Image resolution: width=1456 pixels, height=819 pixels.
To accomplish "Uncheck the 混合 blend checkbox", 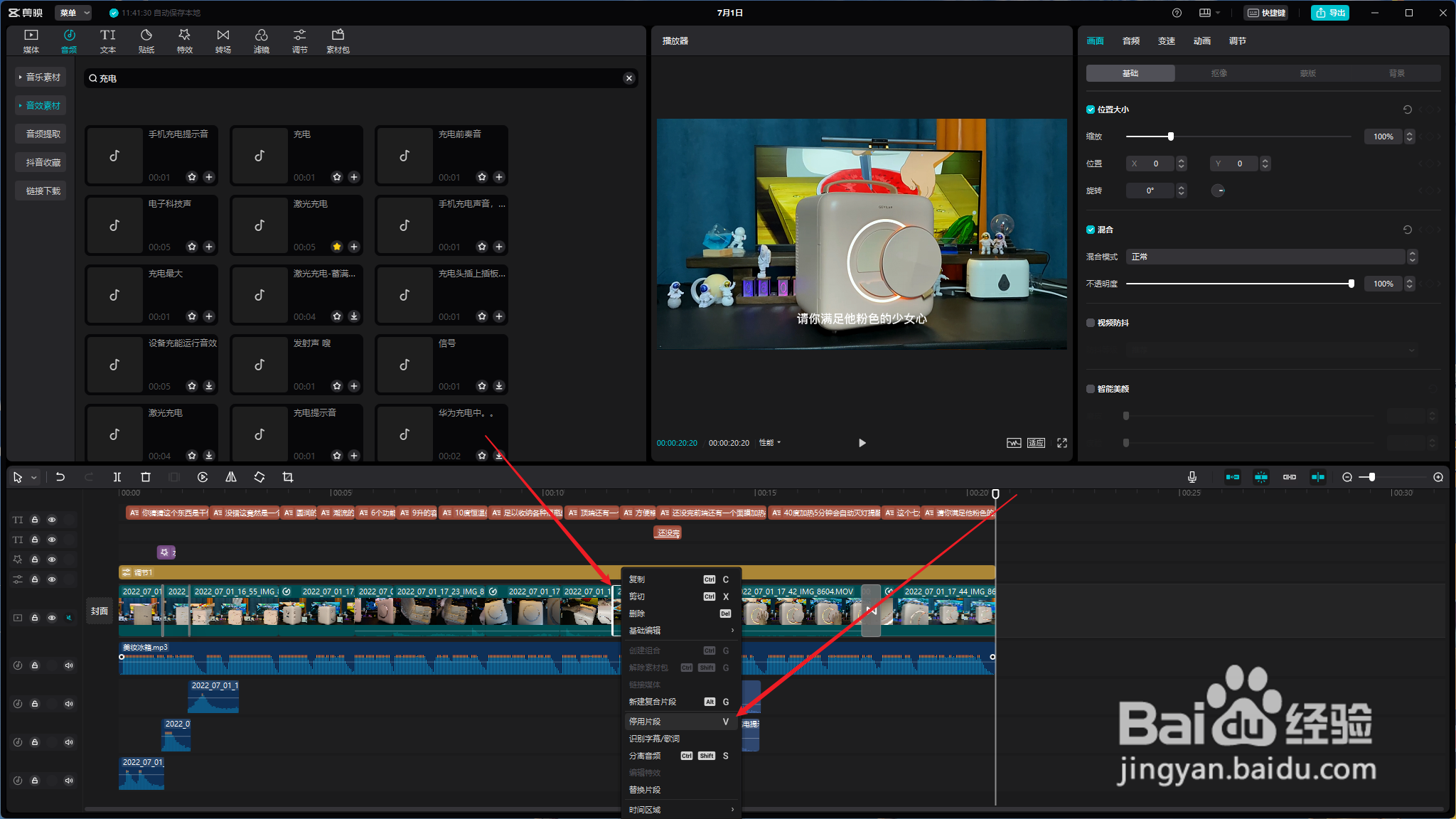I will pos(1091,230).
